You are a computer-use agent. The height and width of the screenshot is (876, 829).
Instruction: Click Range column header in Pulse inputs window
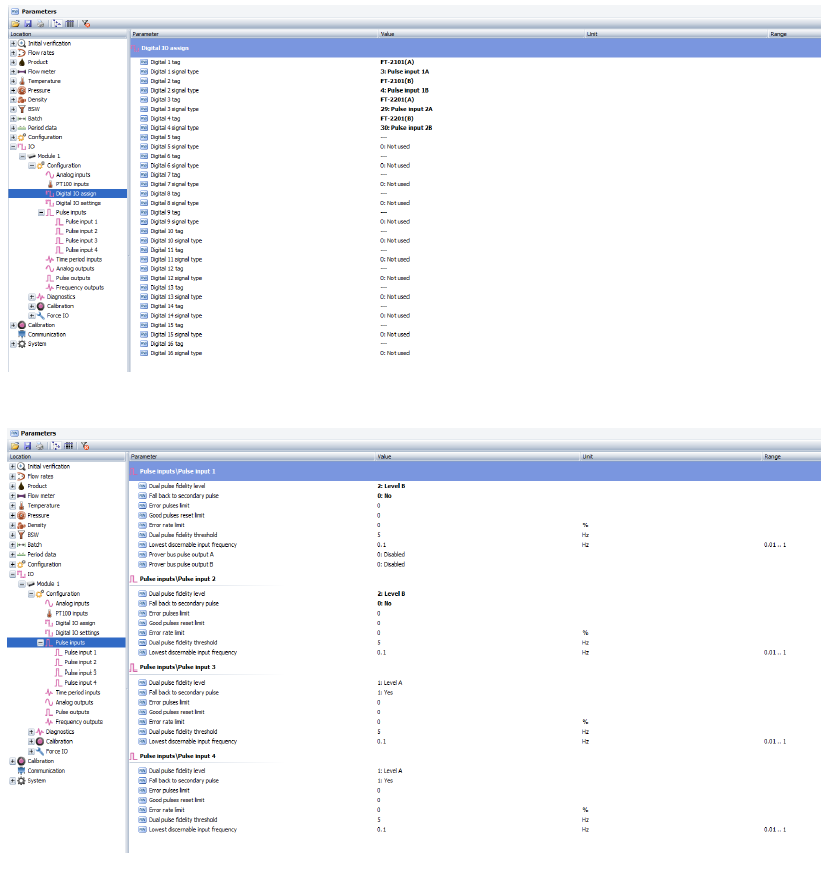(x=791, y=456)
